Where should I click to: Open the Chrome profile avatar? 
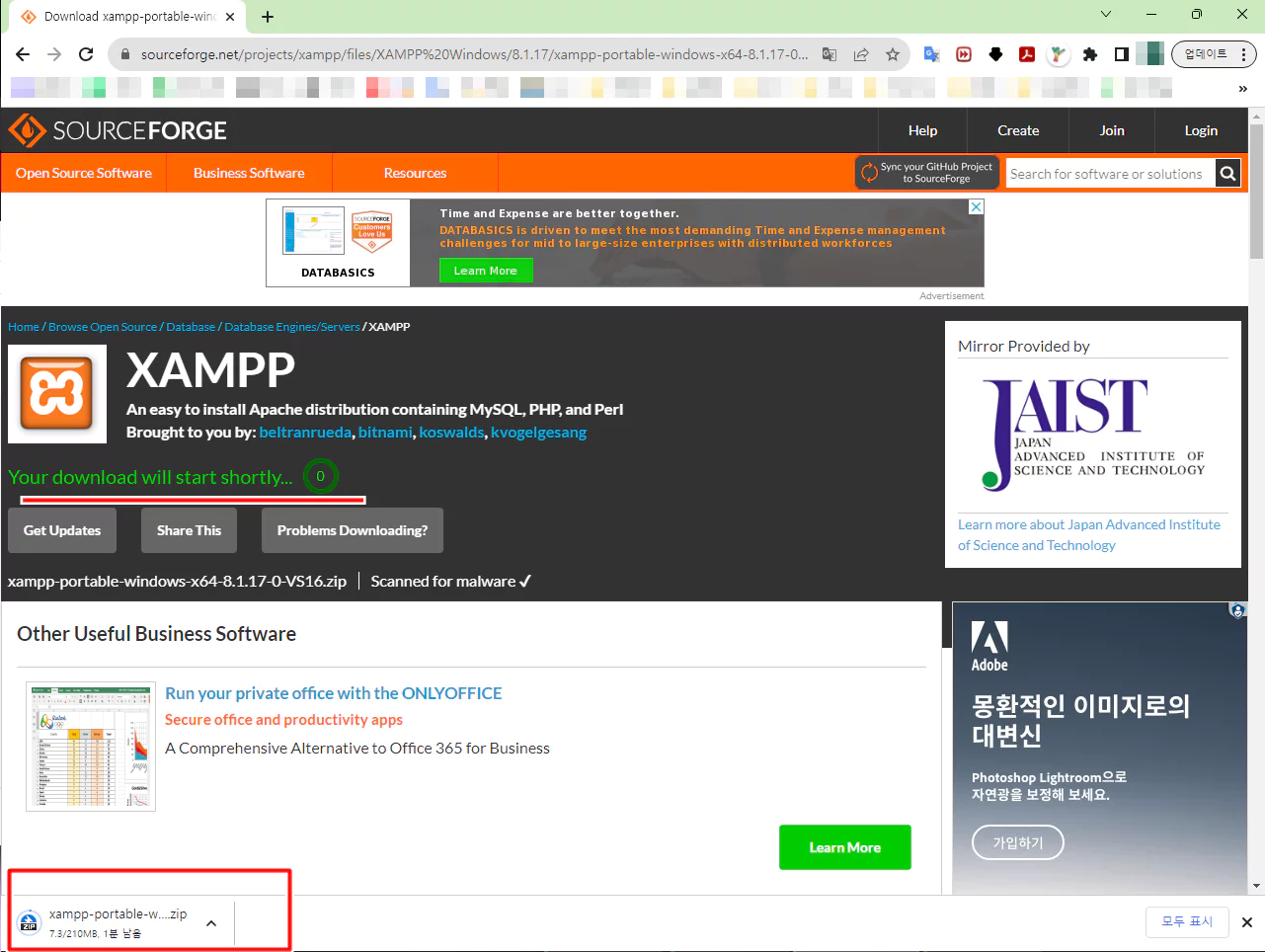pos(1150,54)
